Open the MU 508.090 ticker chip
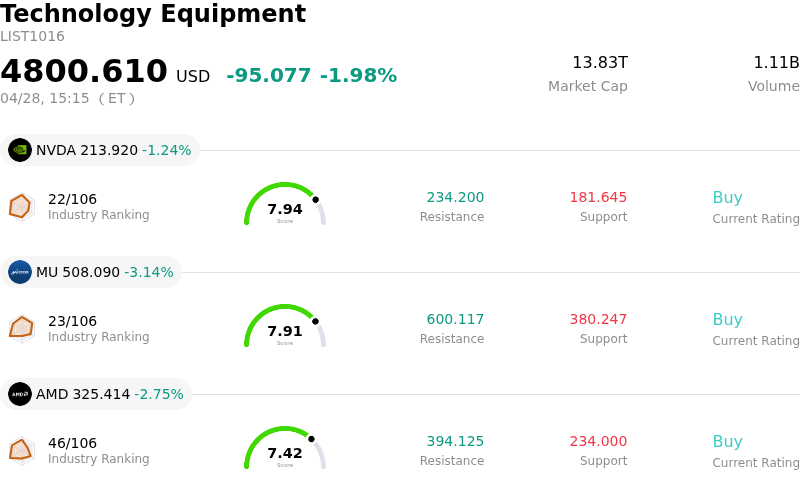The width and height of the screenshot is (800, 488). [x=91, y=272]
